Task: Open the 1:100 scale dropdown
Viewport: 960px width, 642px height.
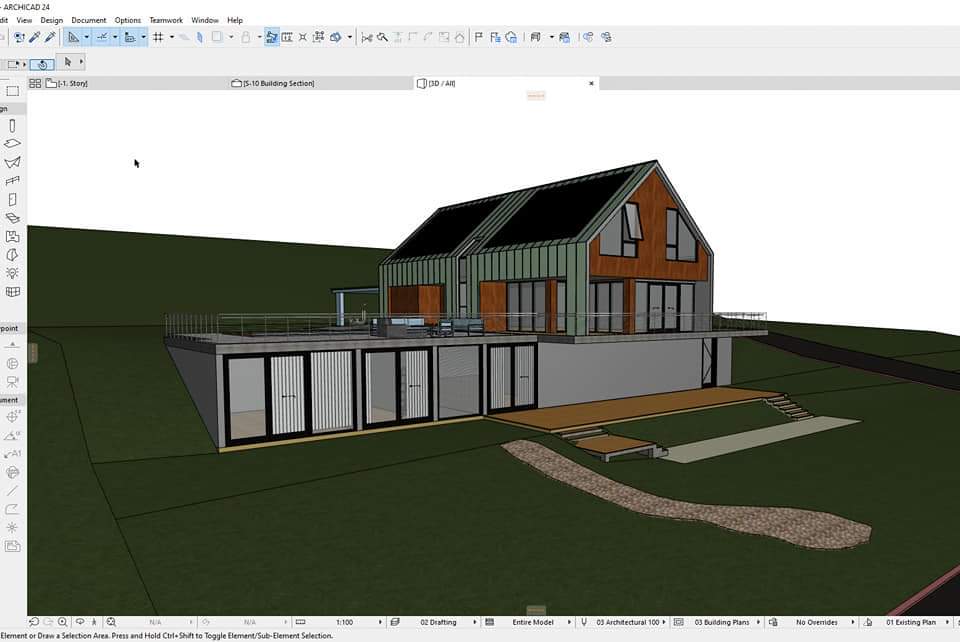Action: tap(345, 622)
